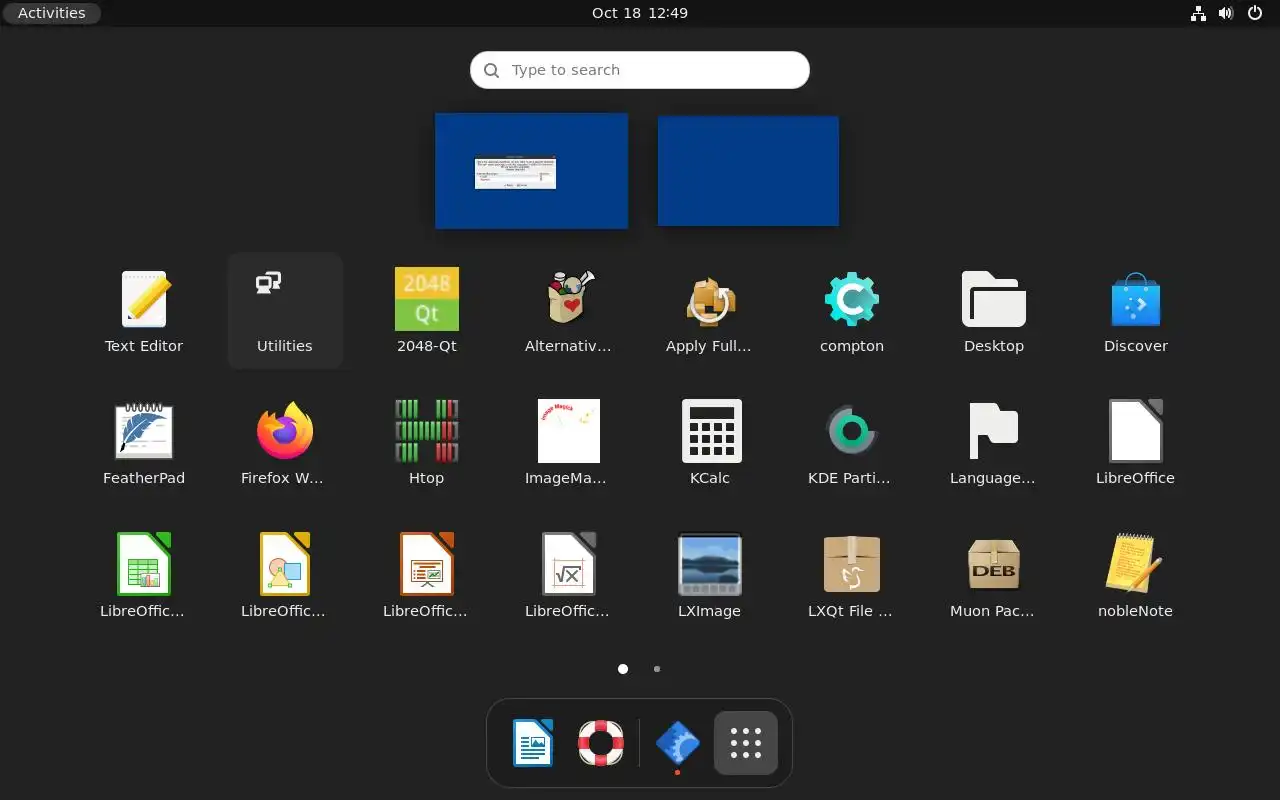Viewport: 1280px width, 800px height.
Task: Click the volume speaker icon
Action: pos(1226,13)
